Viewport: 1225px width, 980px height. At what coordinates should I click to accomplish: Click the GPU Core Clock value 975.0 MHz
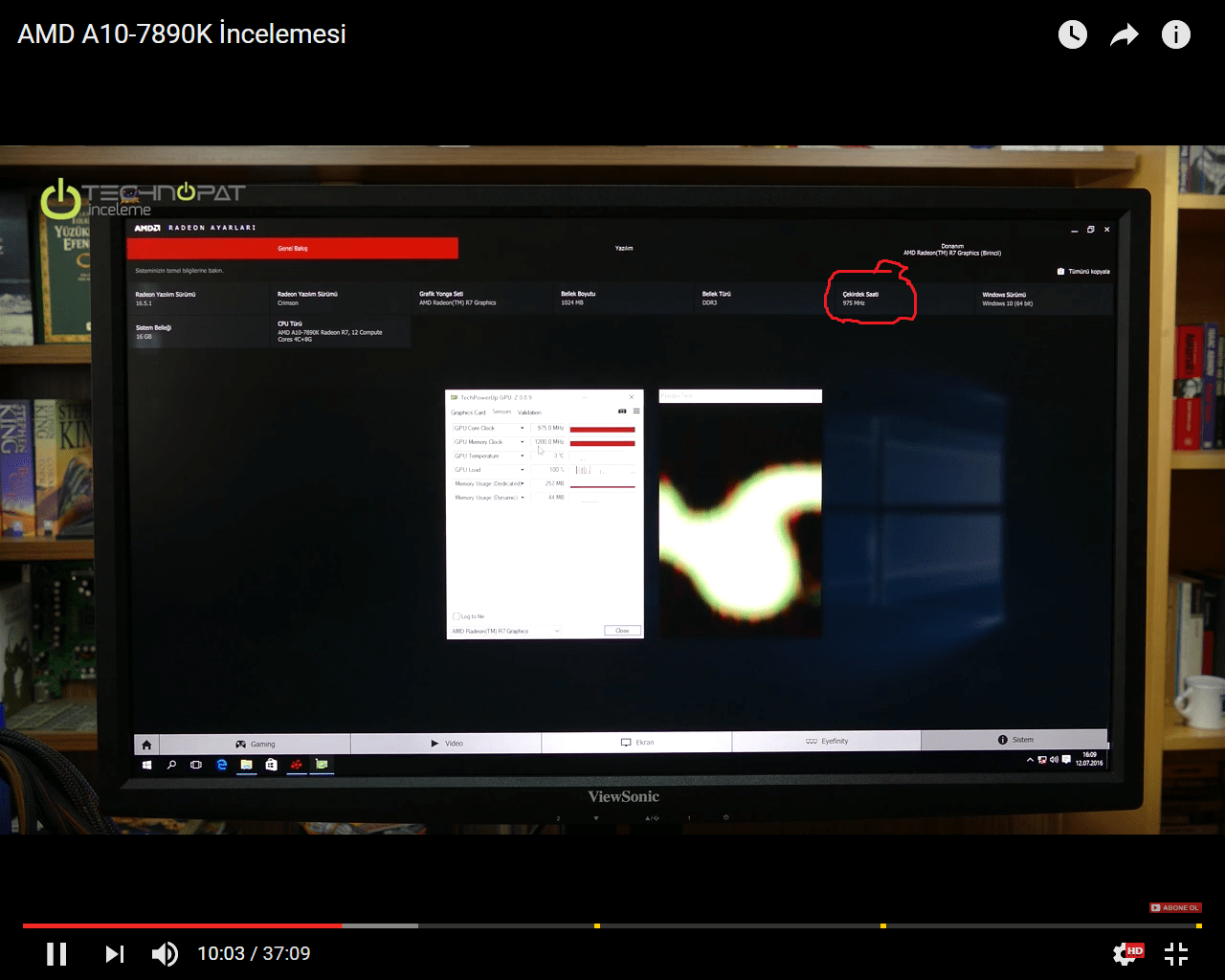tap(549, 428)
